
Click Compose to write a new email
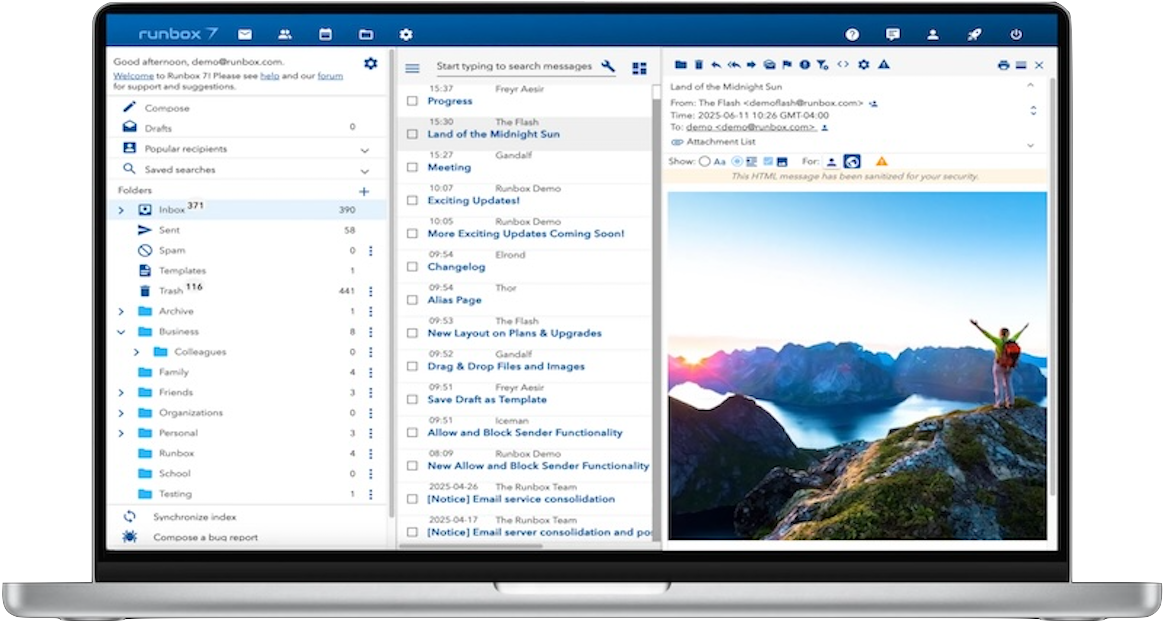pos(167,108)
